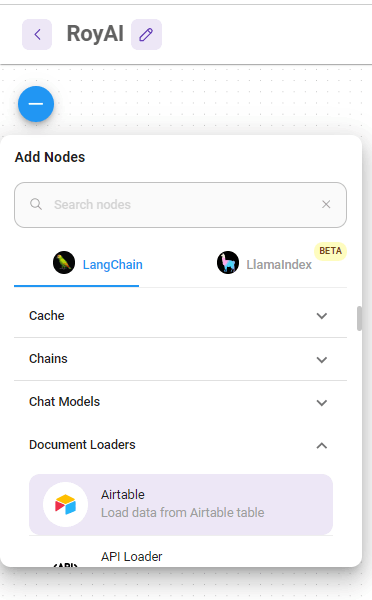The height and width of the screenshot is (600, 372).
Task: Clear the search nodes field
Action: click(326, 204)
